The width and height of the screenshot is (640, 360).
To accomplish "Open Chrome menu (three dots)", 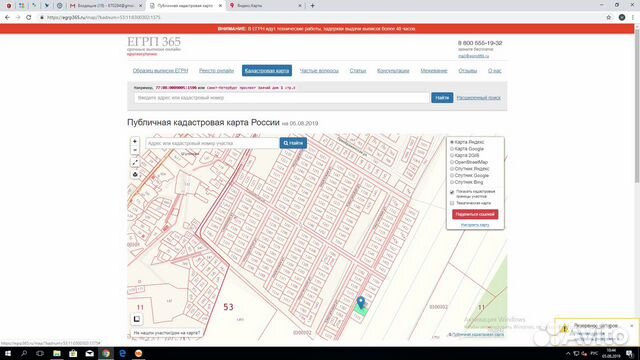I will (x=633, y=18).
